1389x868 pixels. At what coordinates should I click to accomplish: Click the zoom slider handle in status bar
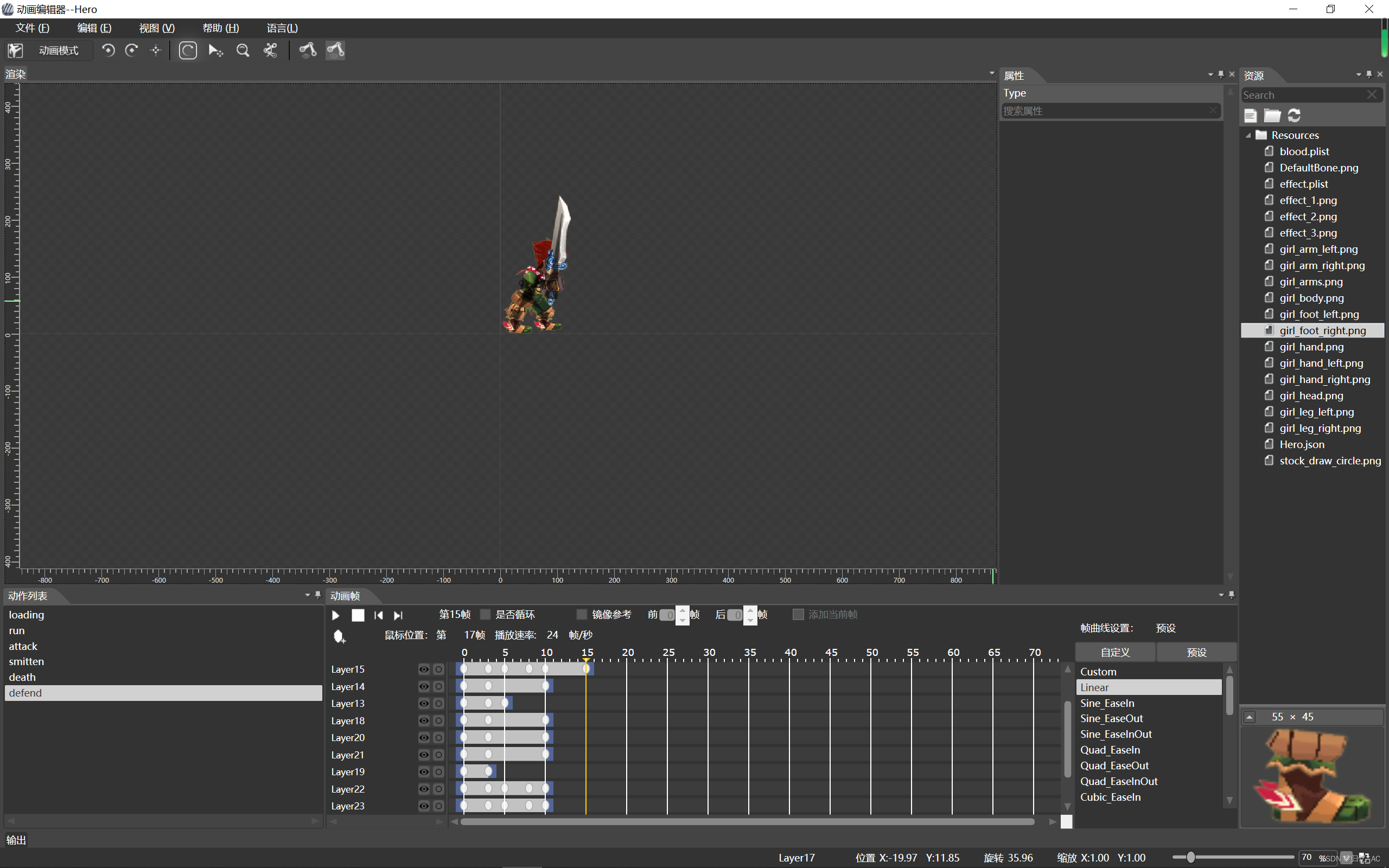[1191, 858]
